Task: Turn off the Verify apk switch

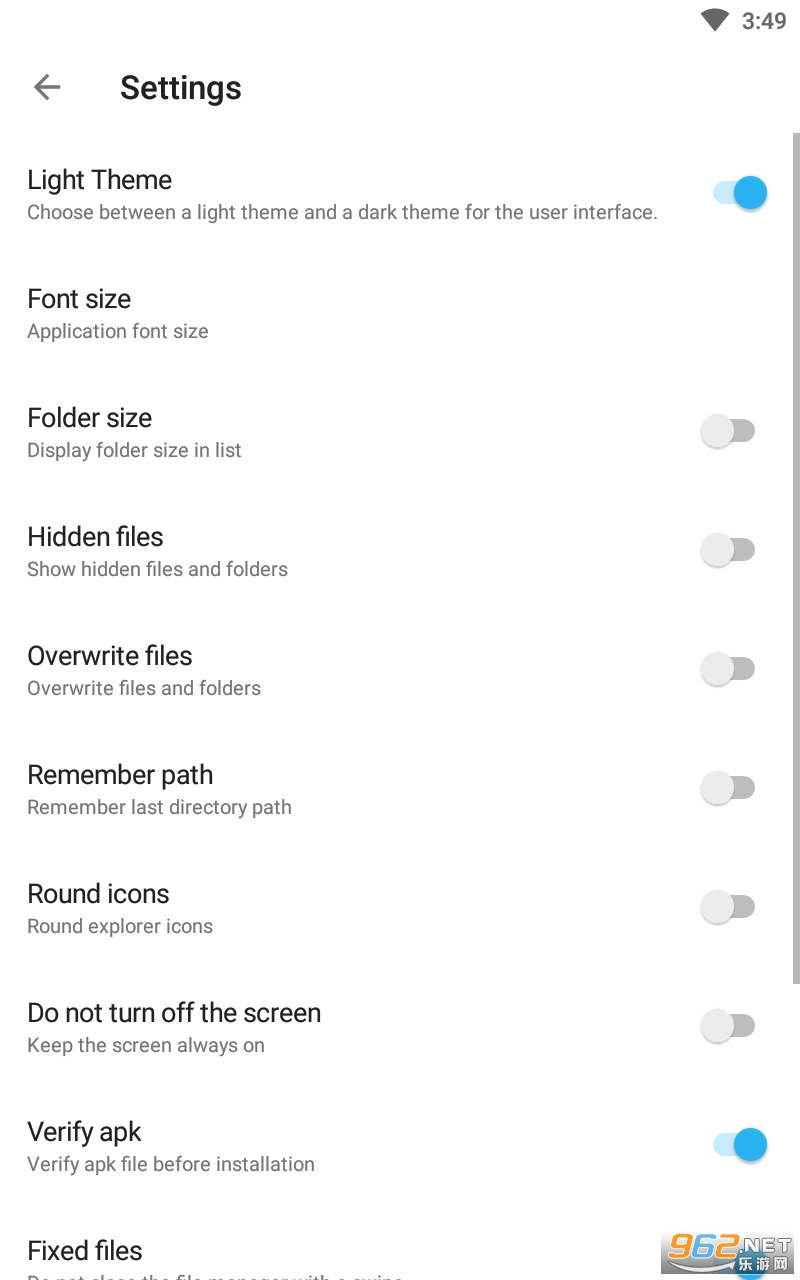Action: (x=741, y=1144)
